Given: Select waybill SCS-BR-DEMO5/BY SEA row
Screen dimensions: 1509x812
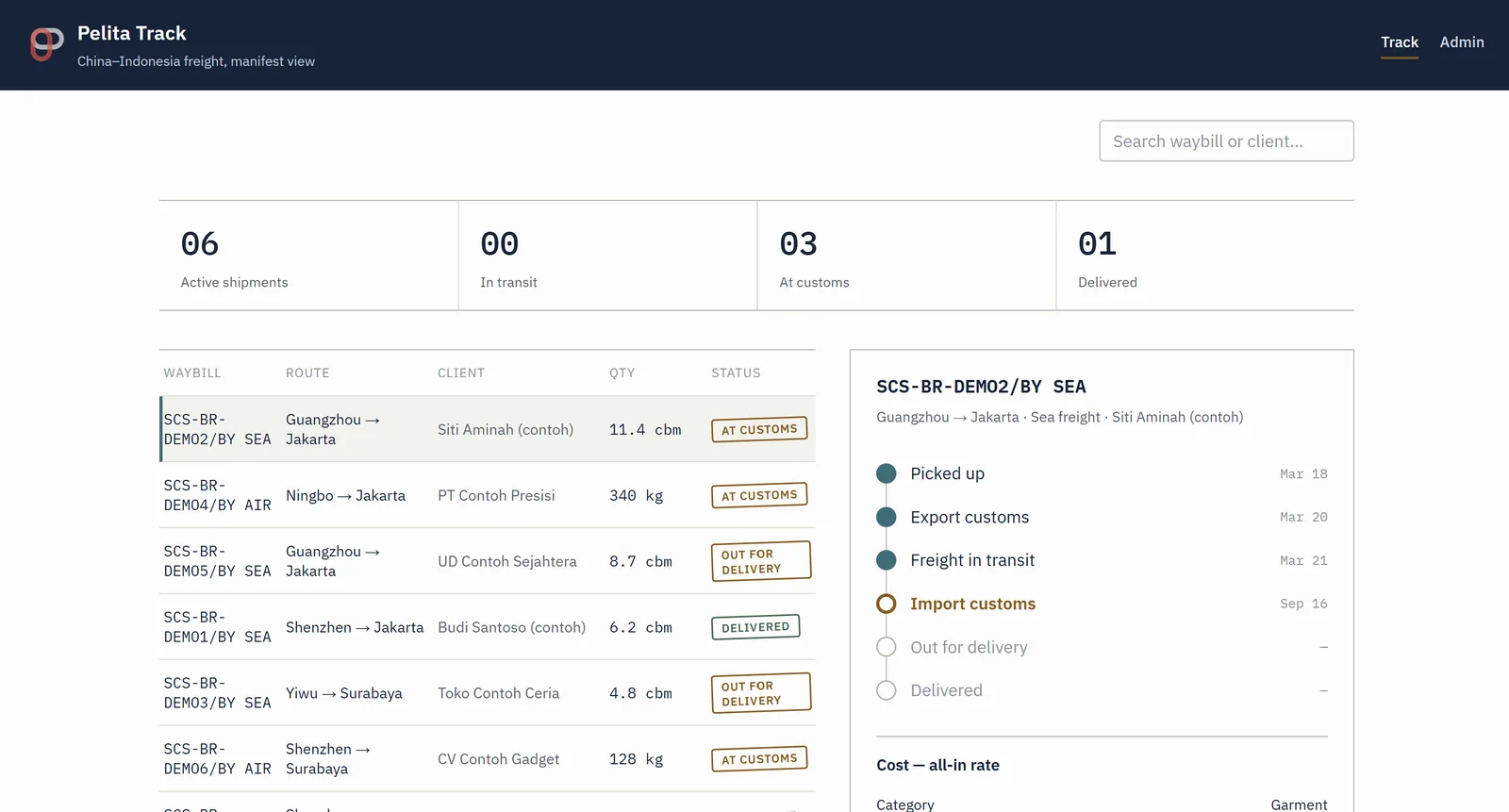Looking at the screenshot, I should pyautogui.click(x=488, y=561).
